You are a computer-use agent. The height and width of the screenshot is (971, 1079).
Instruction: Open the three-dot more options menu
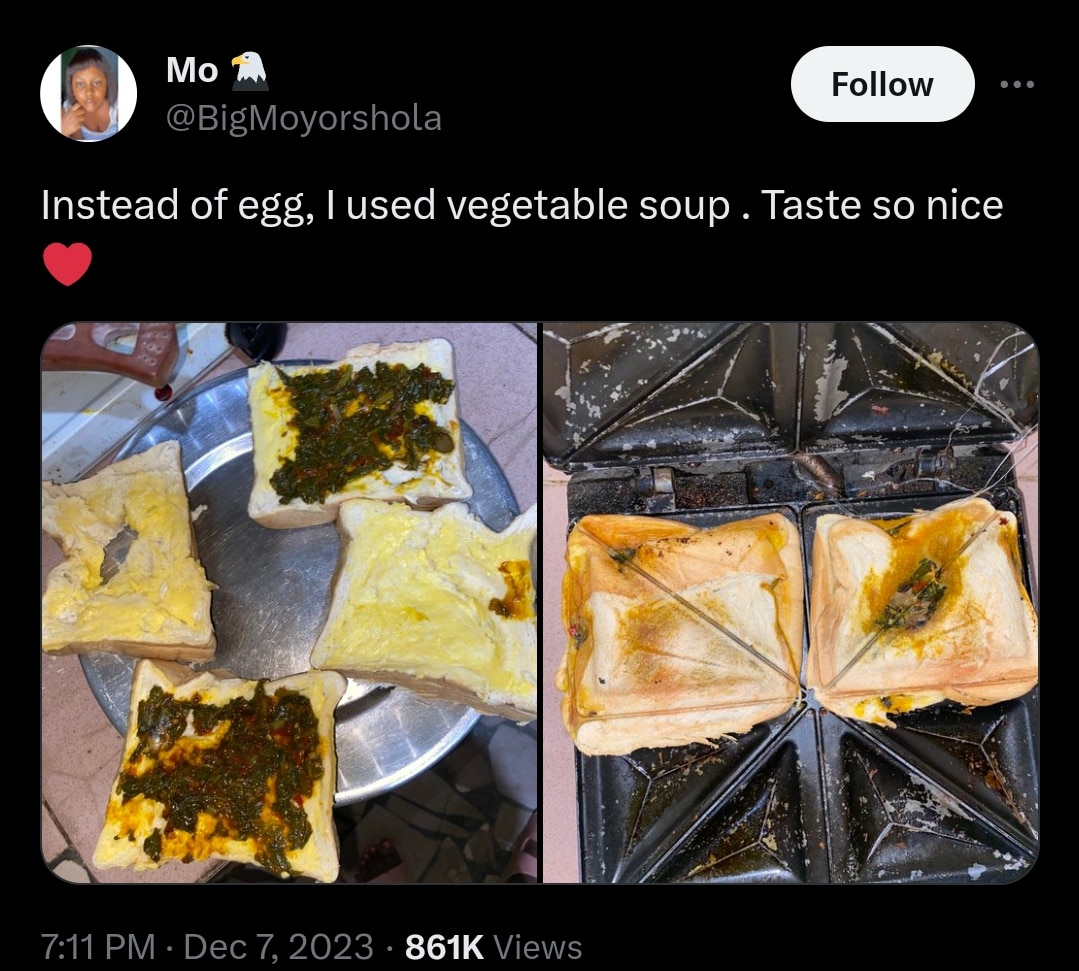click(1018, 85)
